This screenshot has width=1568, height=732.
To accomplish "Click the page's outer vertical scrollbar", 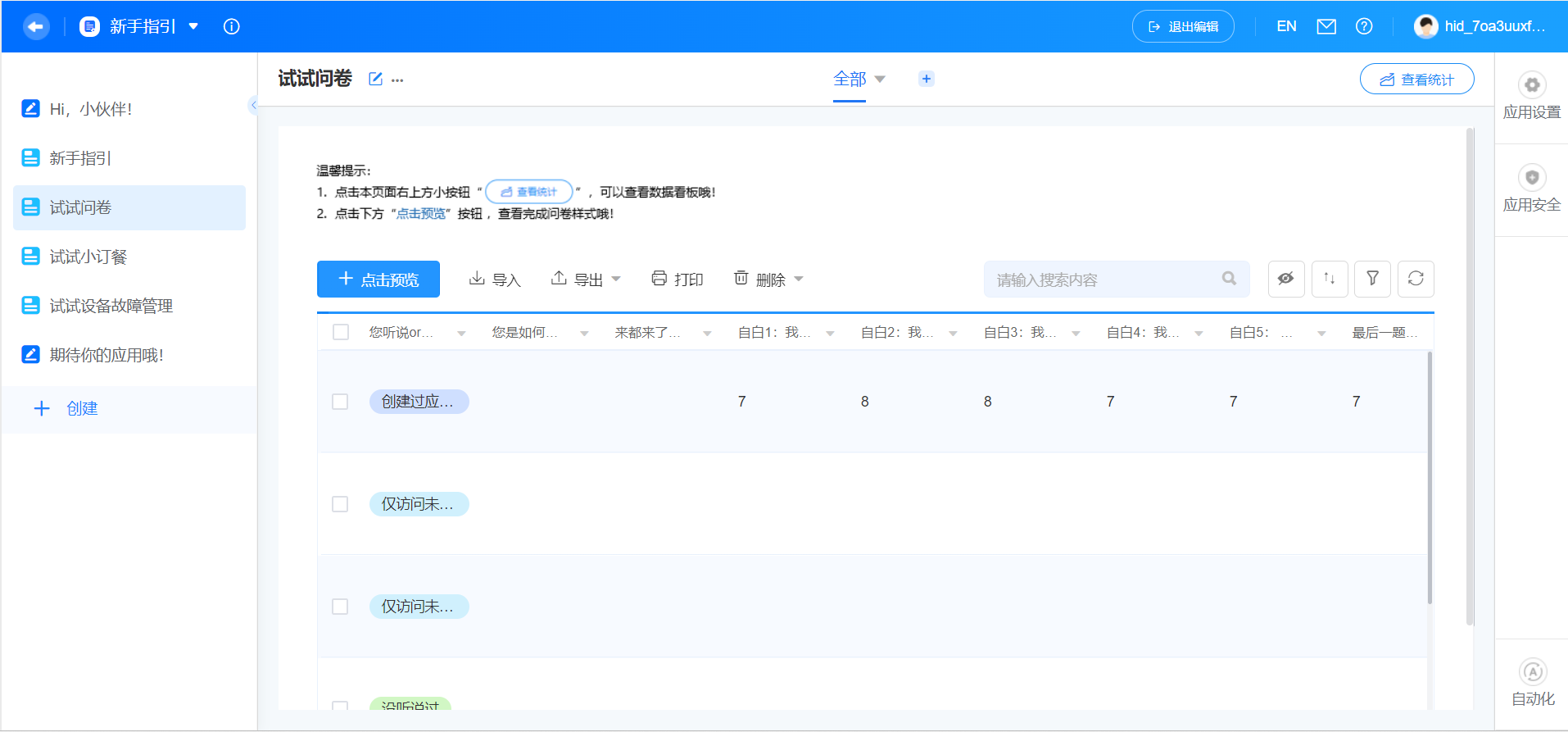I will [x=1470, y=377].
